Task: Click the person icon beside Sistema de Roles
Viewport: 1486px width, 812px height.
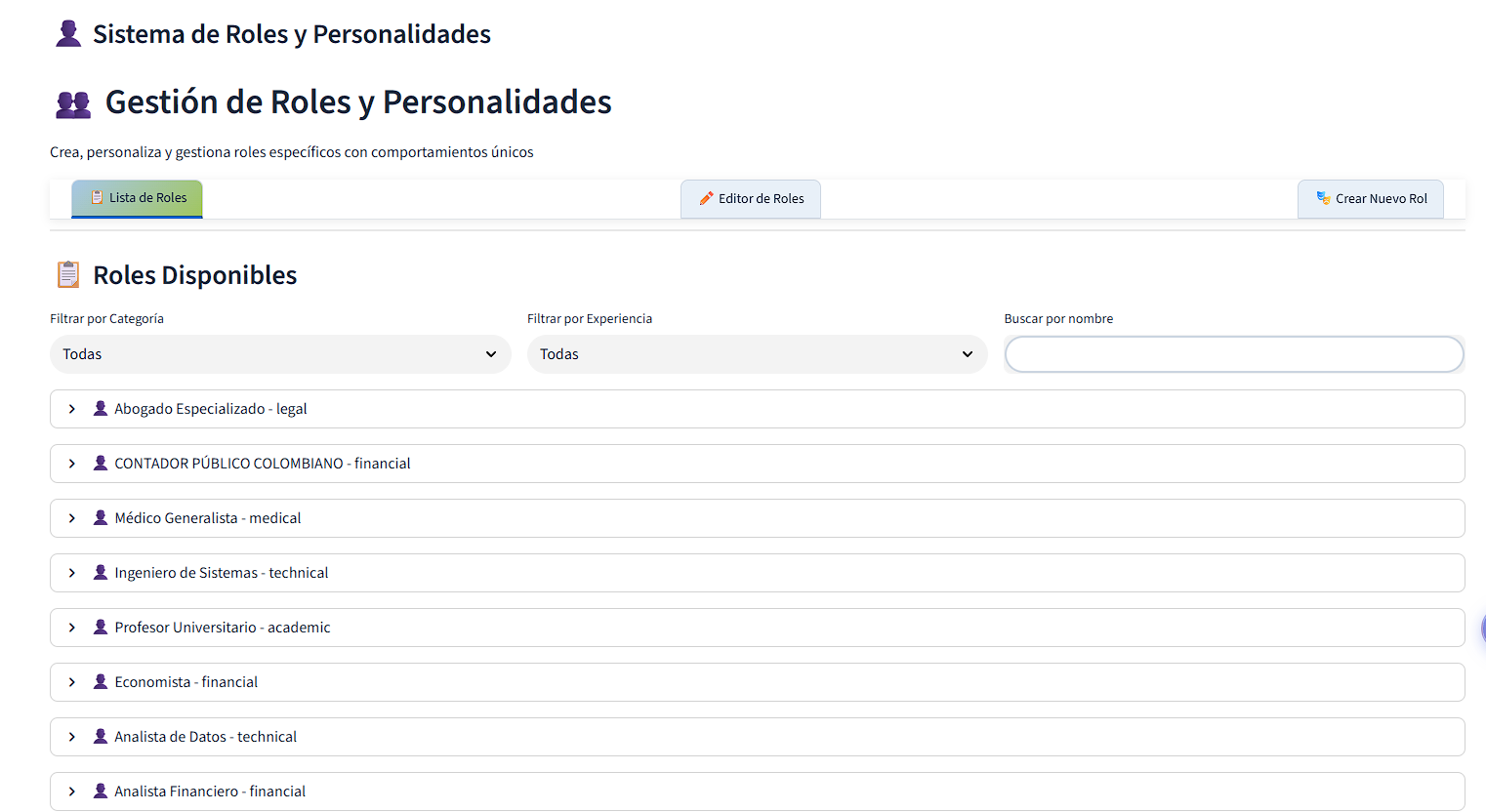Action: tap(68, 34)
